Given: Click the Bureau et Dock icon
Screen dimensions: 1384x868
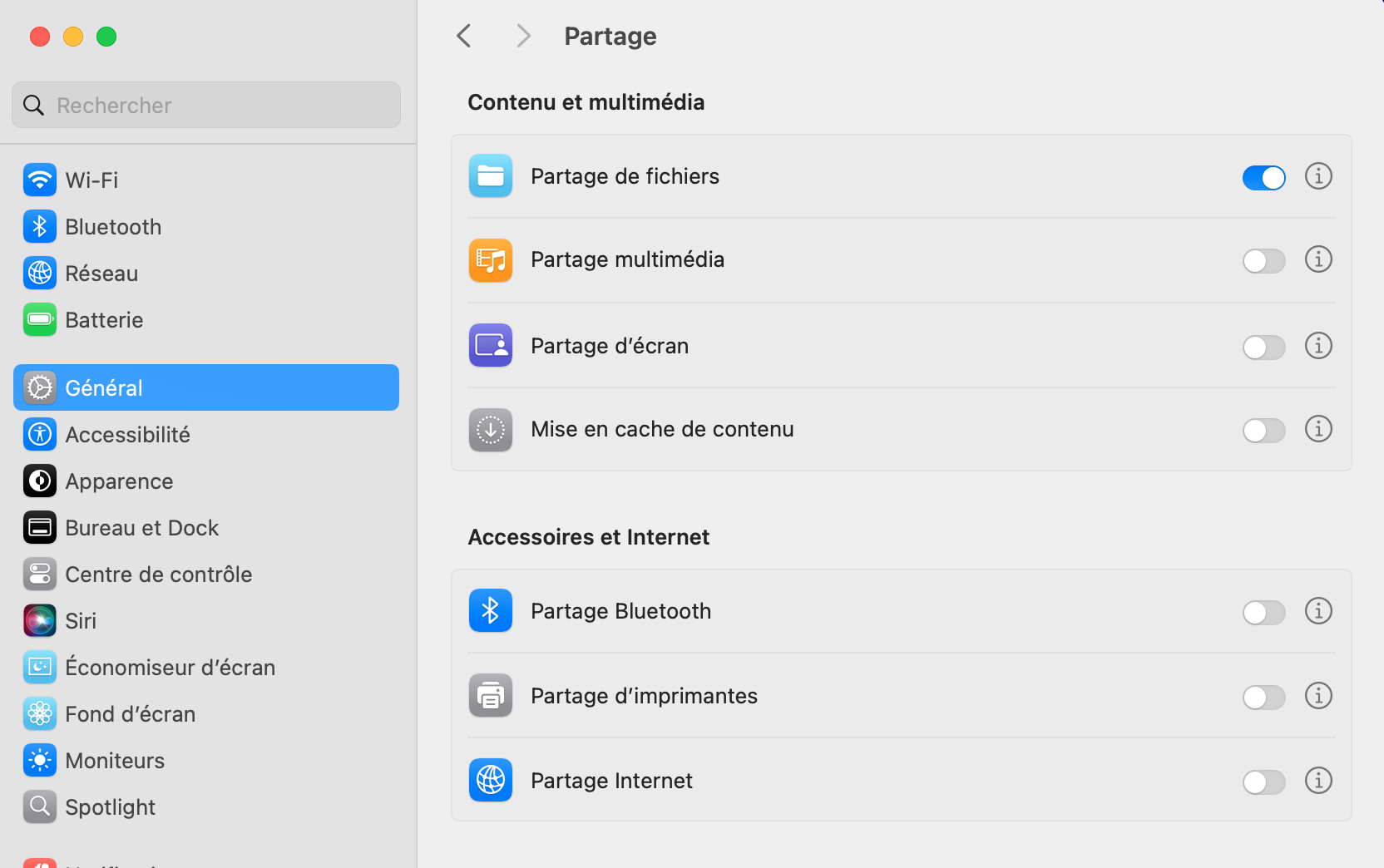Looking at the screenshot, I should [40, 527].
